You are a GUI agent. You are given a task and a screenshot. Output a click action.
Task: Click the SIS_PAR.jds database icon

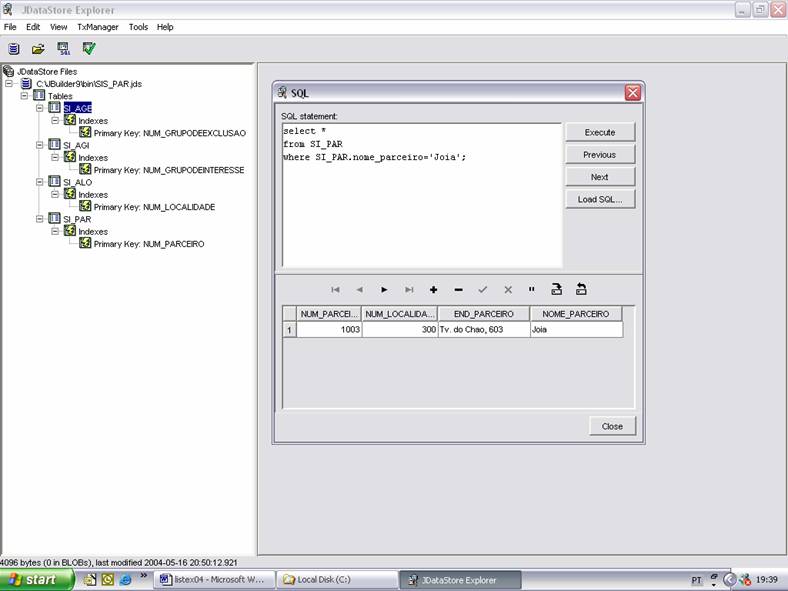pos(26,83)
